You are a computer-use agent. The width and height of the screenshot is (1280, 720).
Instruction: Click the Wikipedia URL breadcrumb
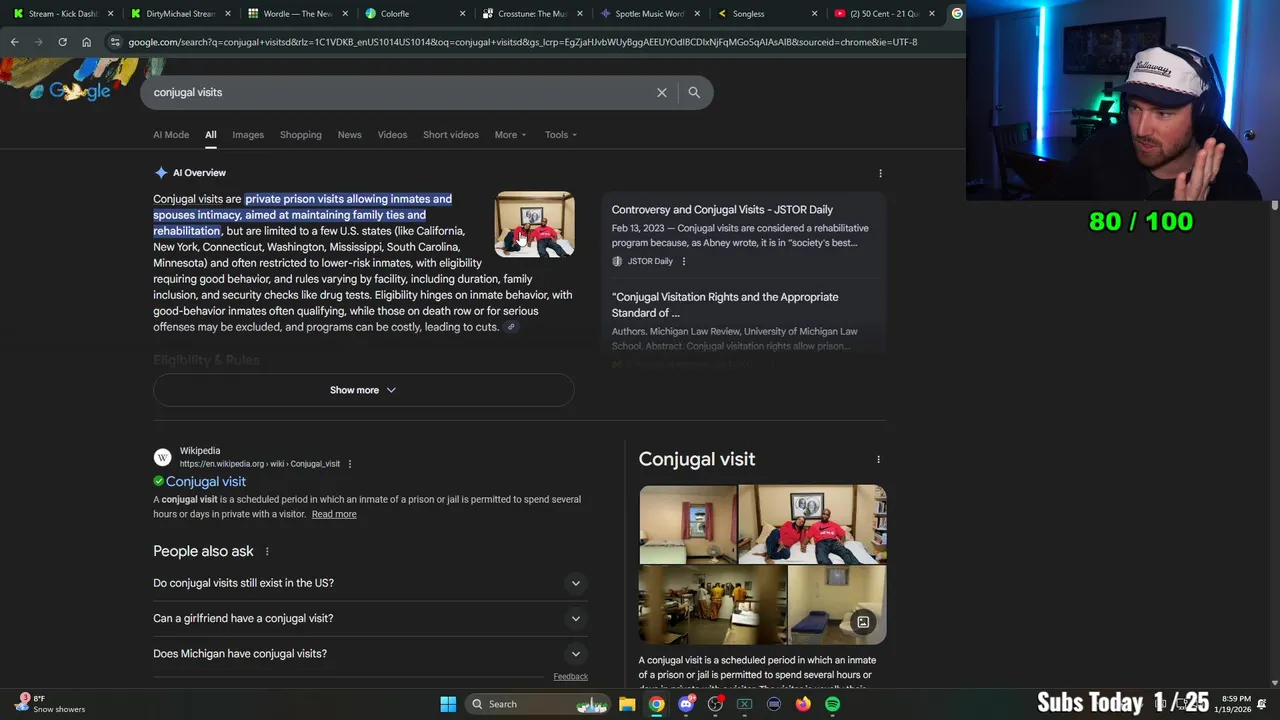(x=260, y=464)
